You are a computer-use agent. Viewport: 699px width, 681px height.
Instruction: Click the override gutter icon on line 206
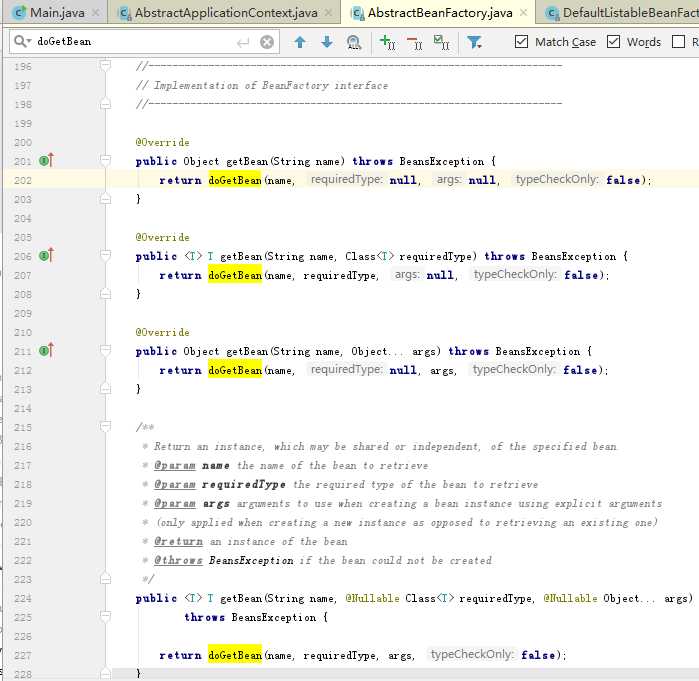(x=46, y=255)
